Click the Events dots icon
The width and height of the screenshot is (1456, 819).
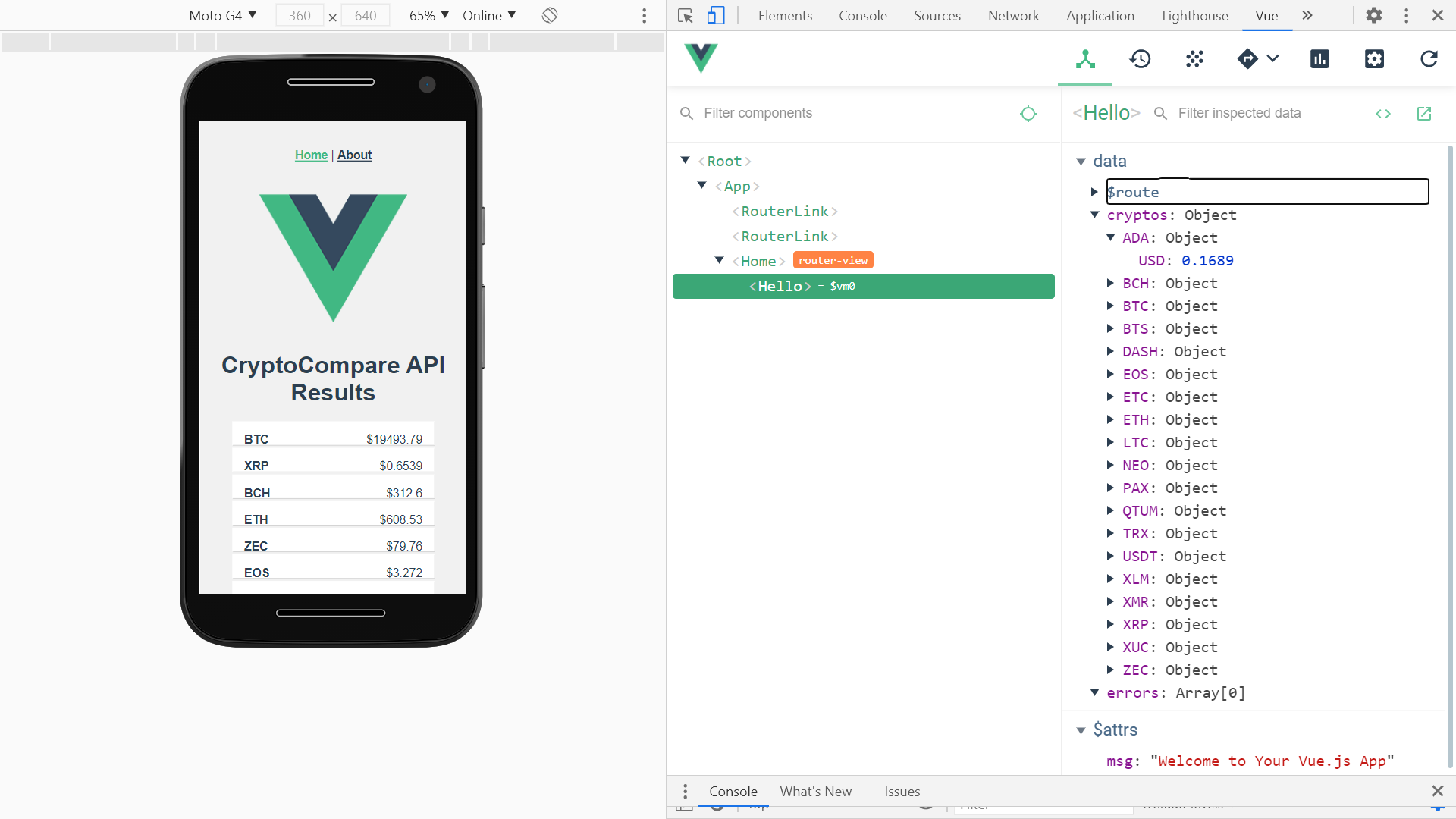1194,59
